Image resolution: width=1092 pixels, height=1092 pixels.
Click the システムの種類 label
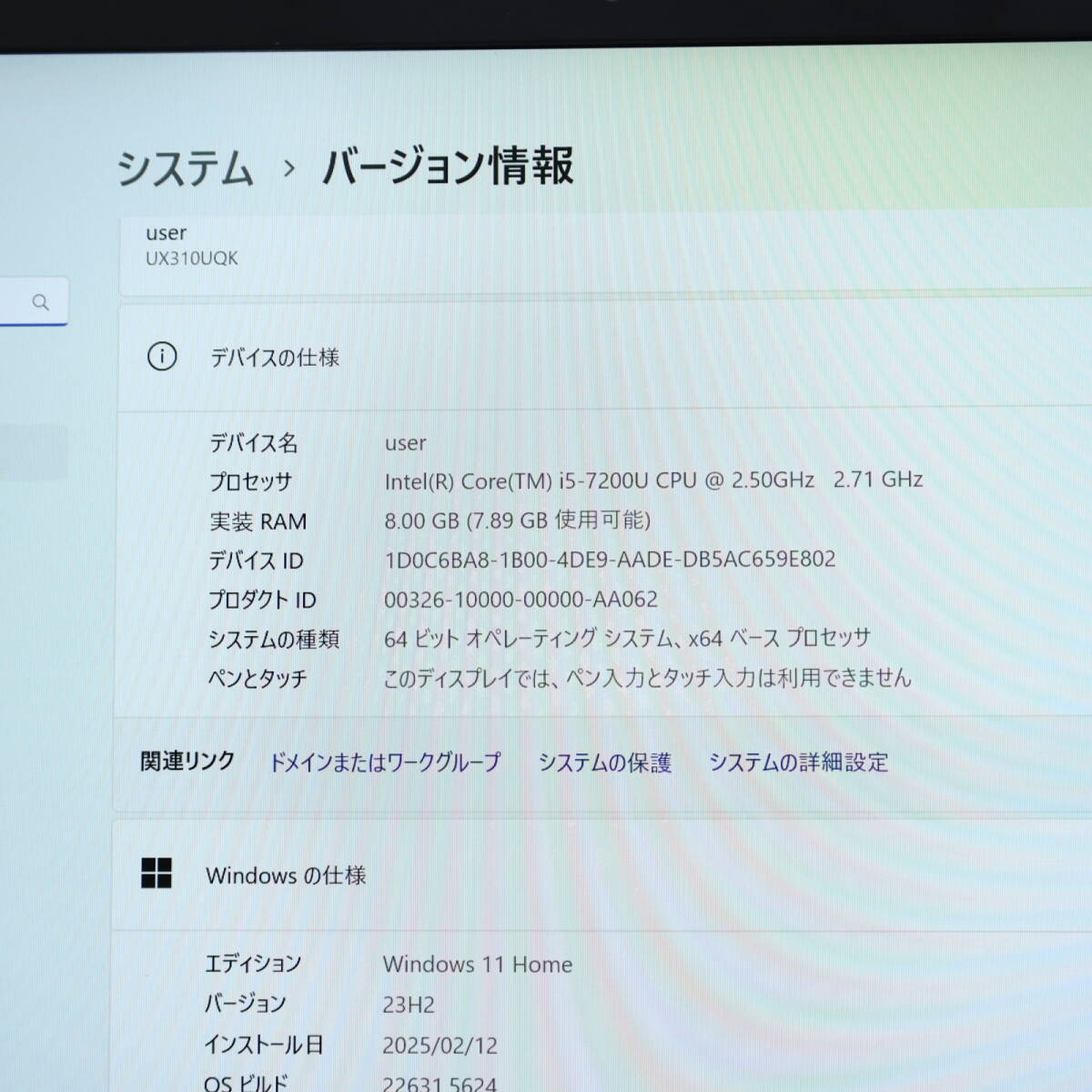(273, 640)
